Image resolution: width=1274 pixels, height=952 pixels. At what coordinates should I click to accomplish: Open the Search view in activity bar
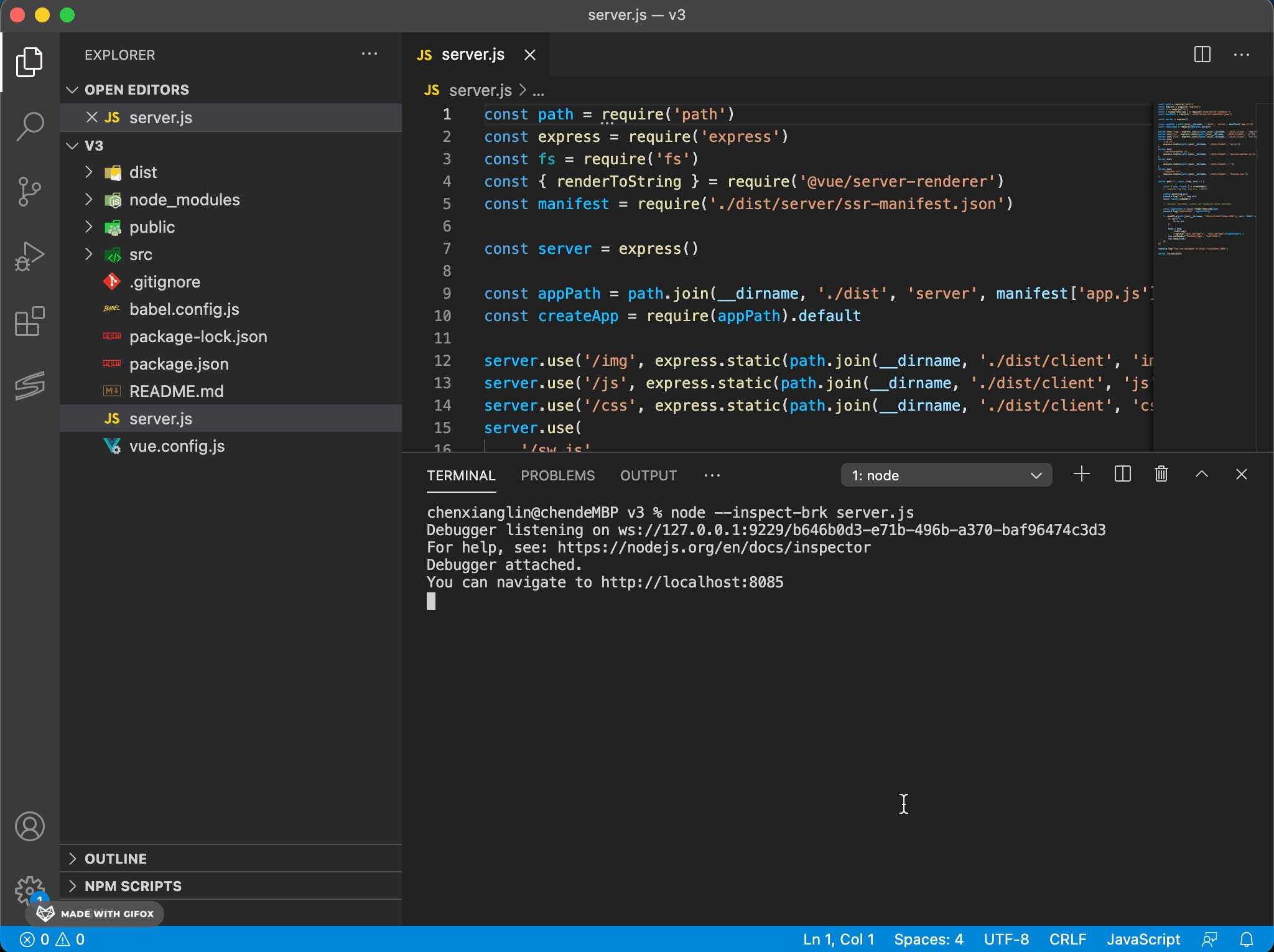(x=29, y=126)
